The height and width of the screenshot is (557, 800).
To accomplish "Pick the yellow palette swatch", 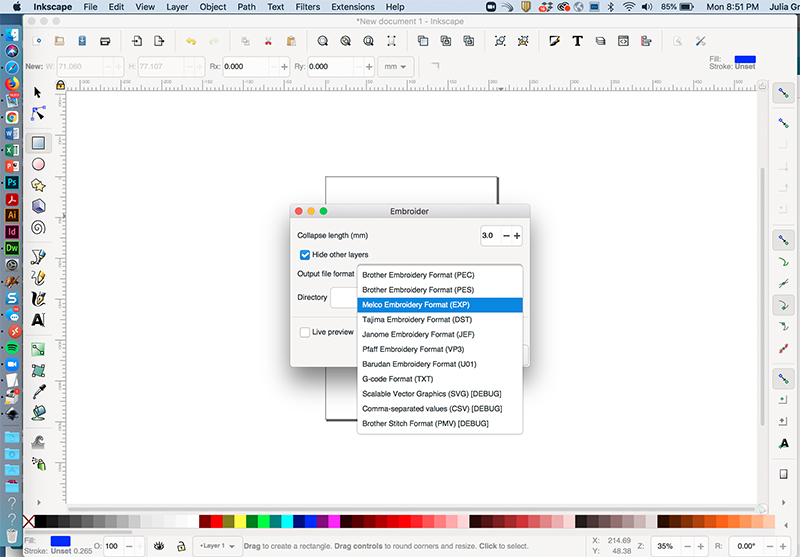I will click(240, 521).
